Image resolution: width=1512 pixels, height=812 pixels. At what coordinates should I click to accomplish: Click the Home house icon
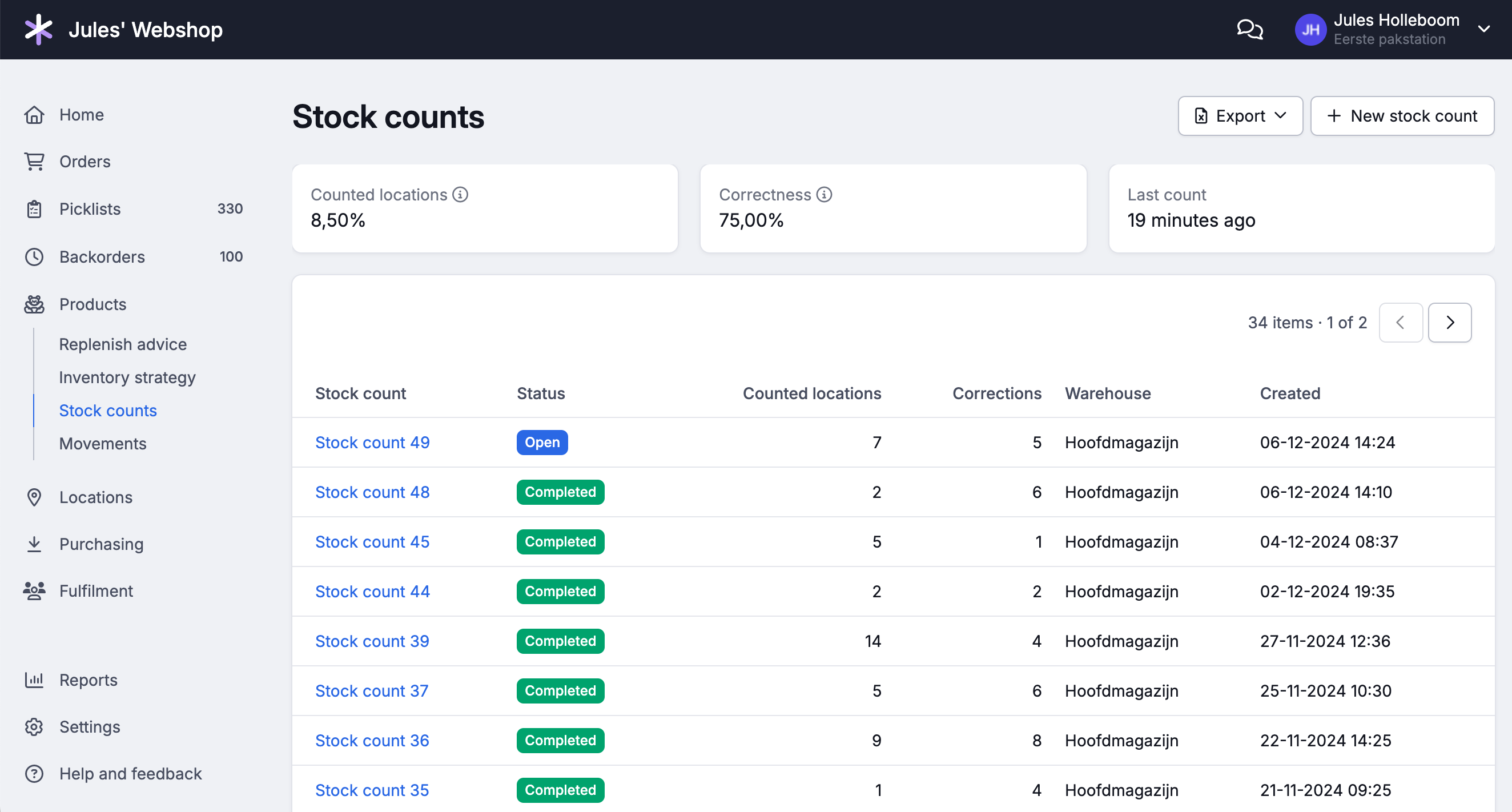pos(34,114)
